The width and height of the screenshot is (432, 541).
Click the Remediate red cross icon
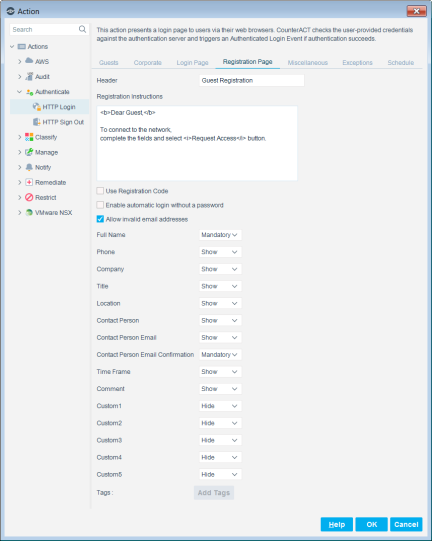[x=29, y=182]
